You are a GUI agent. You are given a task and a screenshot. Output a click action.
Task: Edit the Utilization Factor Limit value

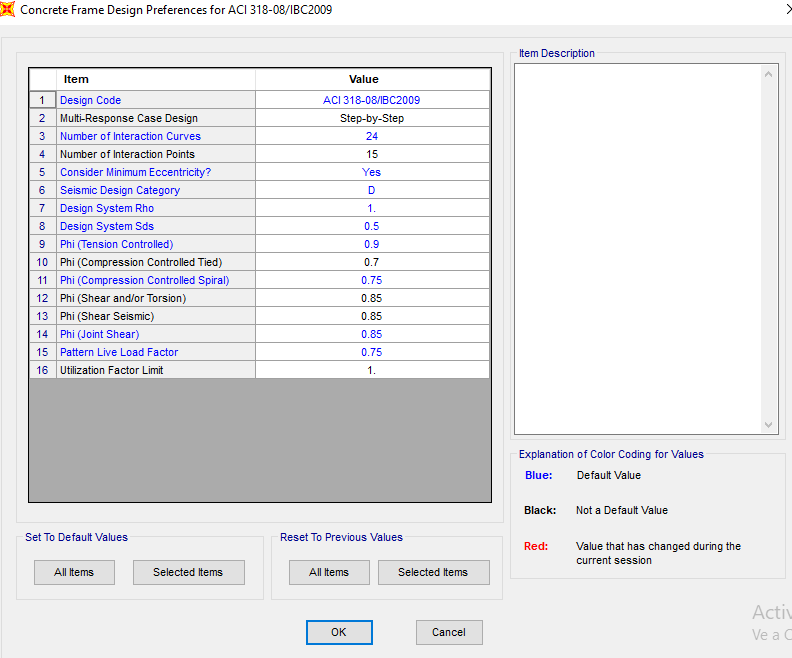(x=372, y=370)
